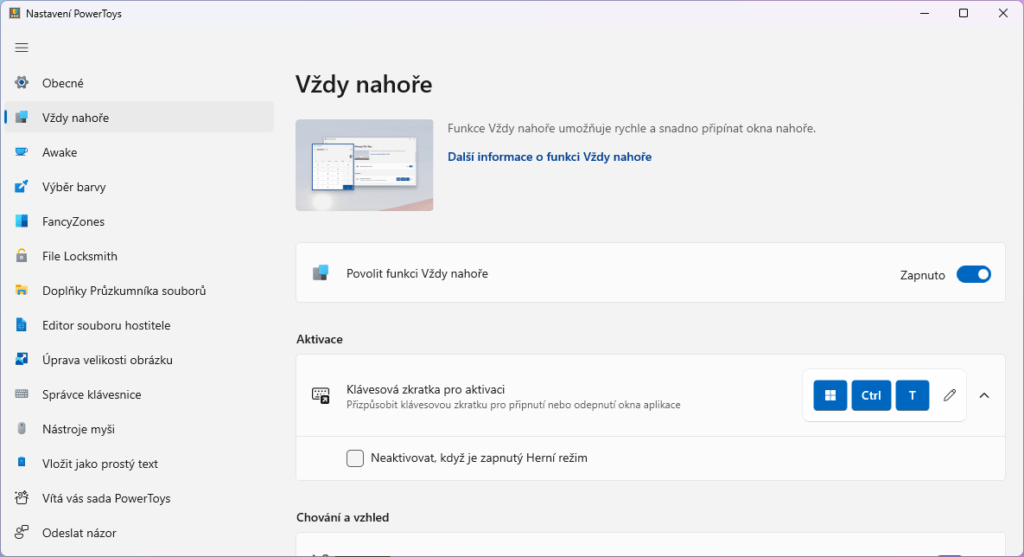Open Obecné settings via gear icon
The width and height of the screenshot is (1024, 557).
[22, 83]
